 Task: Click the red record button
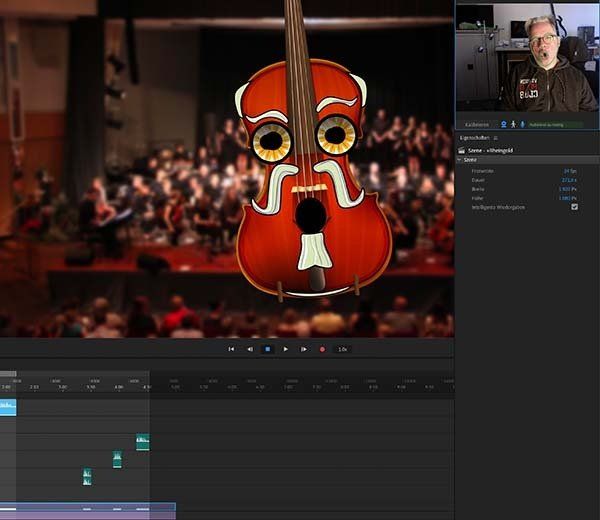click(322, 349)
